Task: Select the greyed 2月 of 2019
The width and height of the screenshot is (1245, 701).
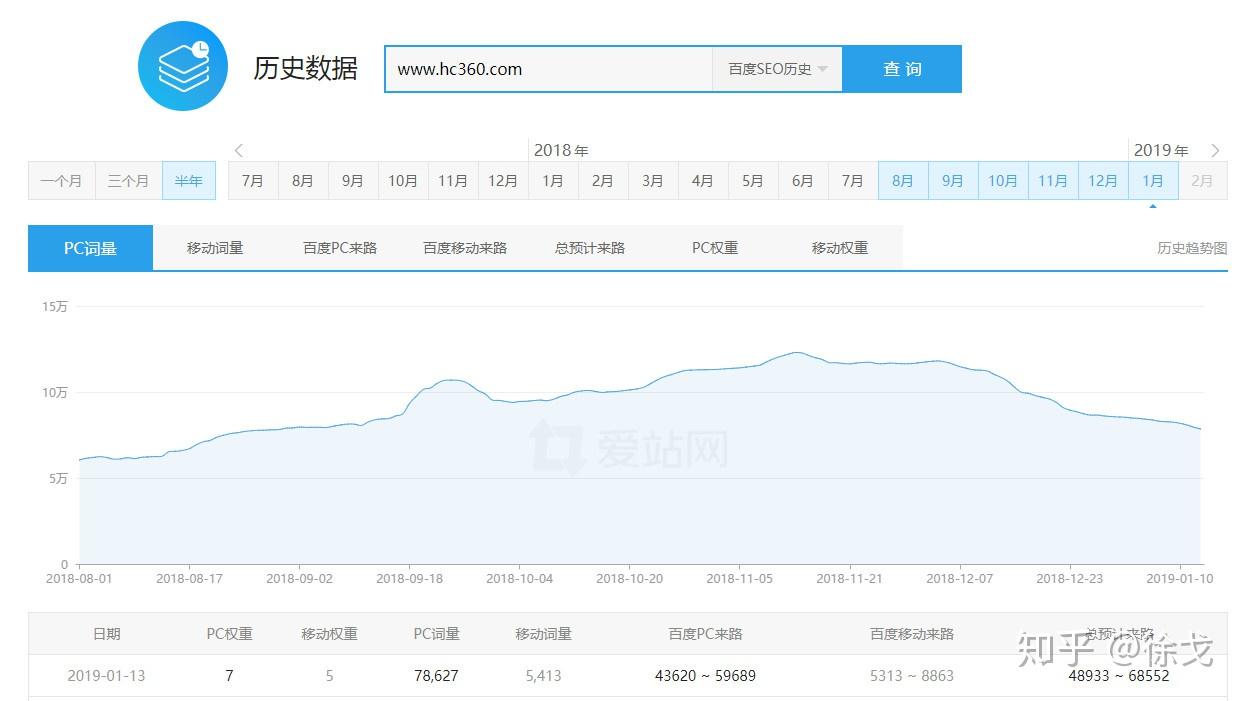Action: [1203, 181]
